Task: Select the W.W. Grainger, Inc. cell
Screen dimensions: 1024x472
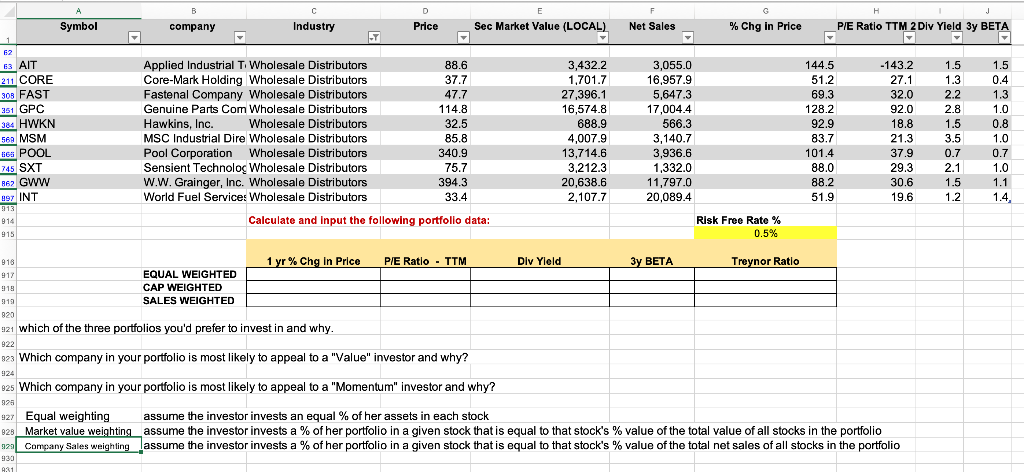Action: 194,182
